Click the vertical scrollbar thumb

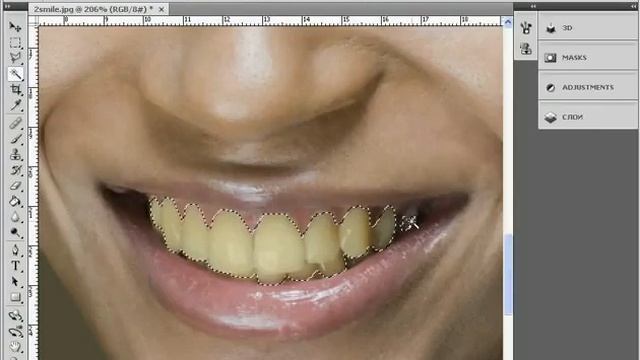(508, 274)
